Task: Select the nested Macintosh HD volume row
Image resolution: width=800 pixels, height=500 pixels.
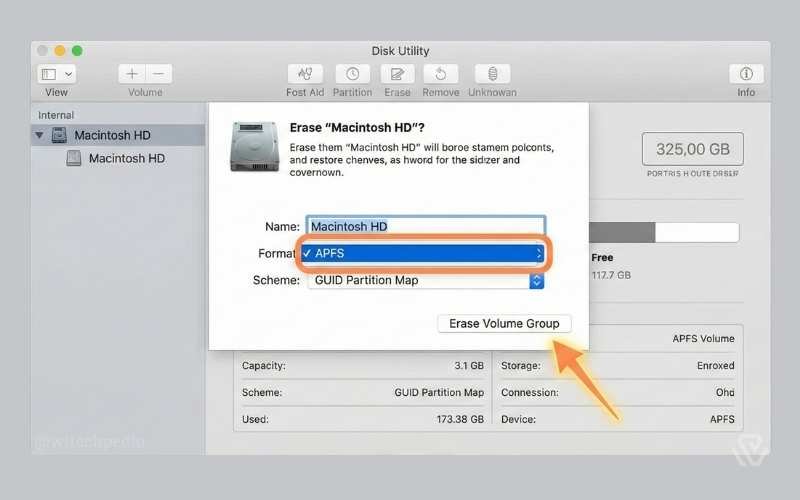Action: click(x=118, y=158)
